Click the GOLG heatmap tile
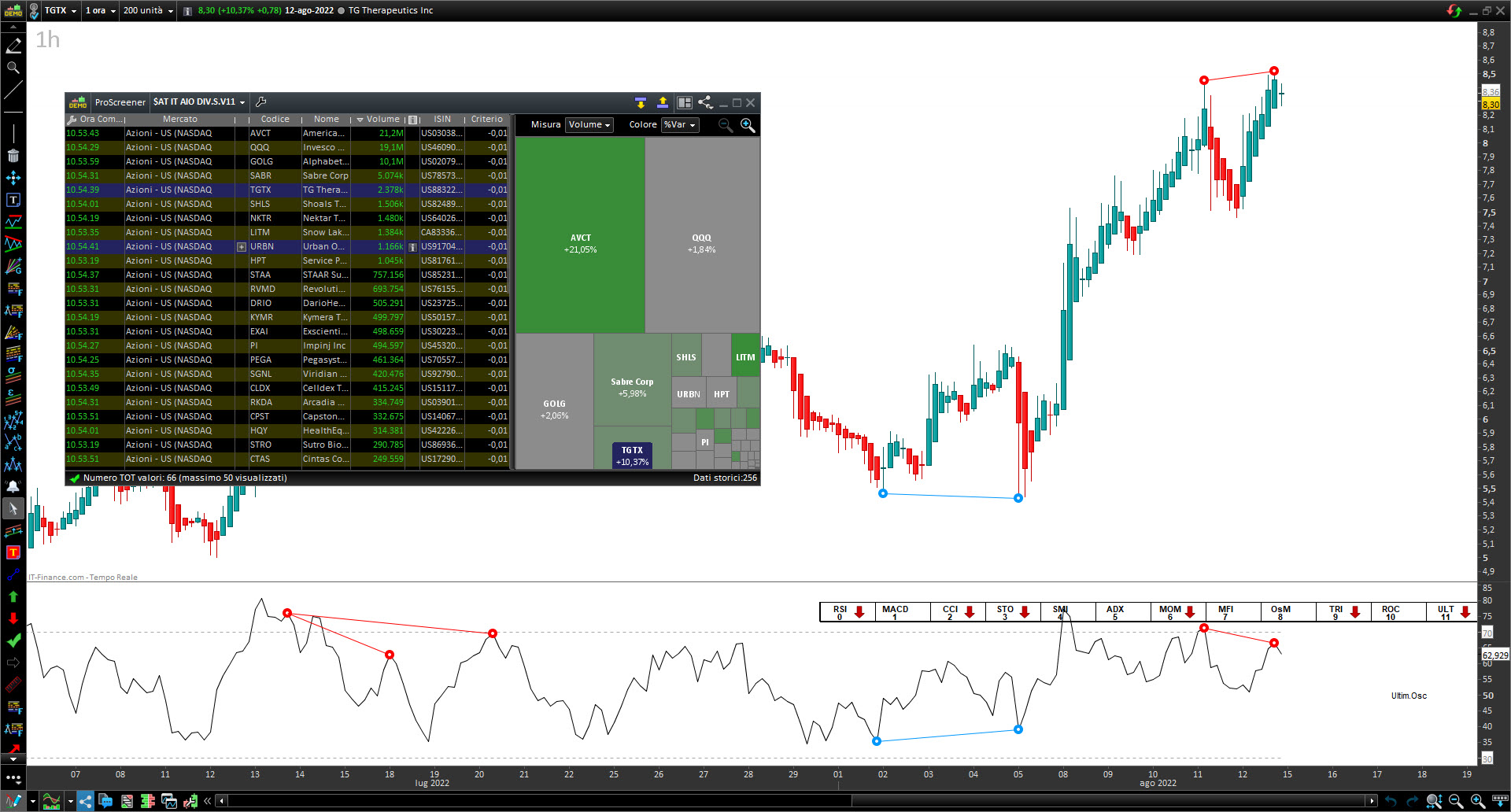The image size is (1511, 812). pyautogui.click(x=554, y=401)
